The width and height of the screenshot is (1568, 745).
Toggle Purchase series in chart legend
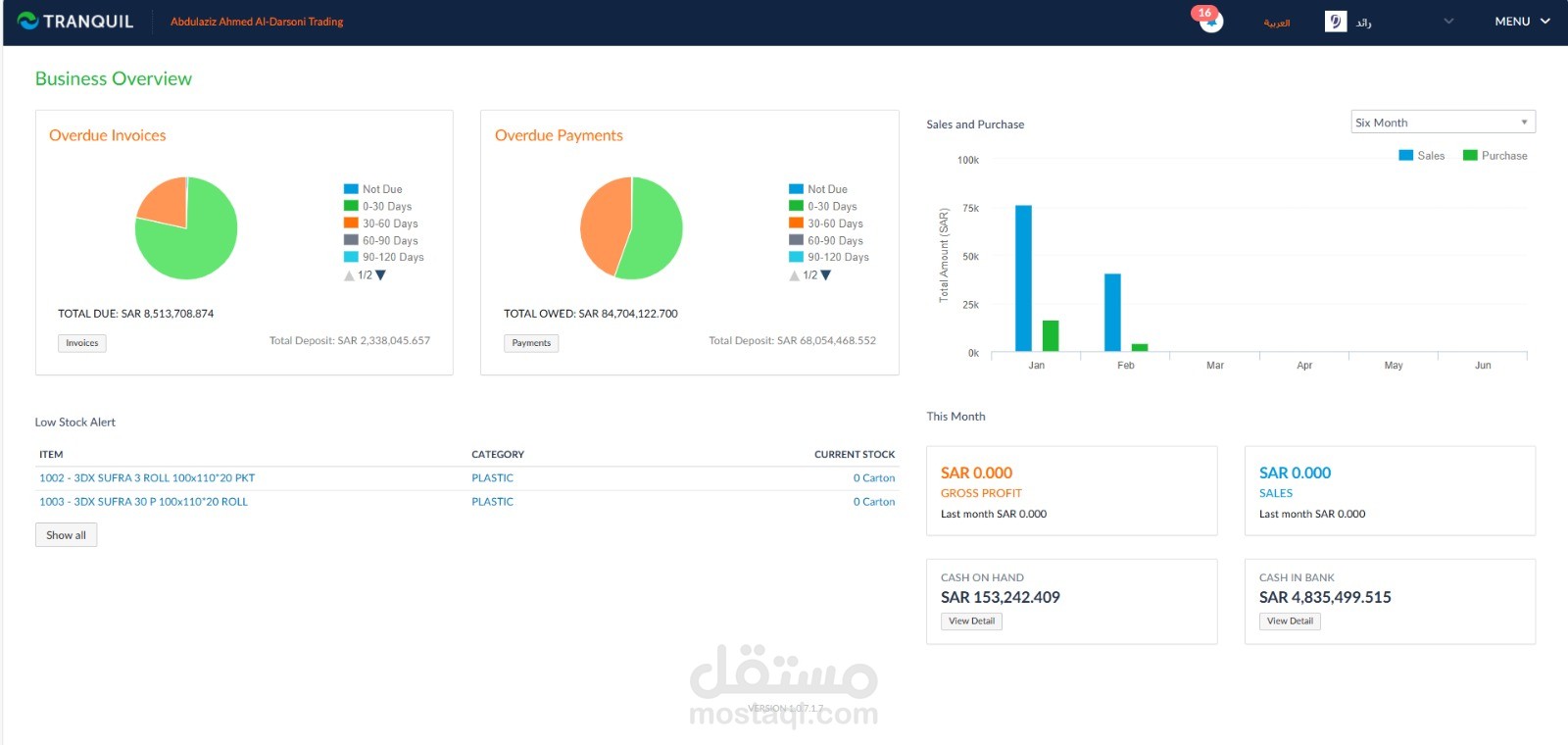[1495, 156]
